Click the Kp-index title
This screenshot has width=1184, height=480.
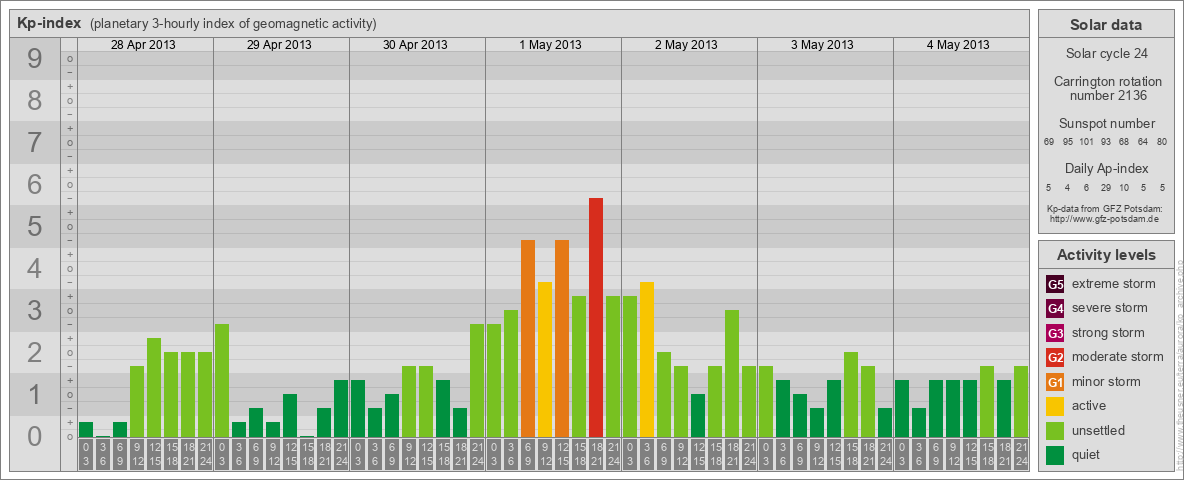coord(49,23)
